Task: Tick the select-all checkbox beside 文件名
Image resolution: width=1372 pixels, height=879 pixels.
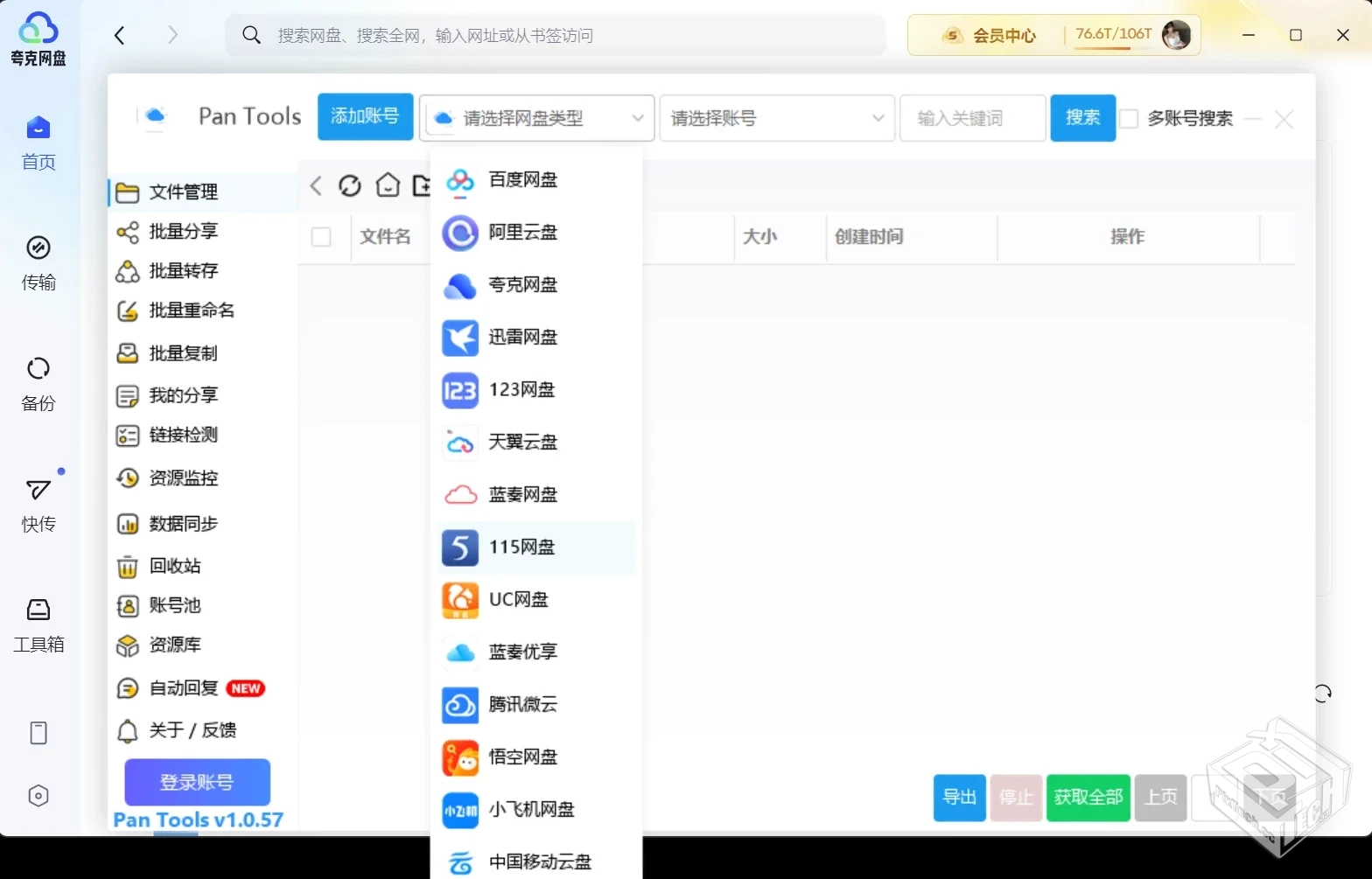Action: coord(321,236)
